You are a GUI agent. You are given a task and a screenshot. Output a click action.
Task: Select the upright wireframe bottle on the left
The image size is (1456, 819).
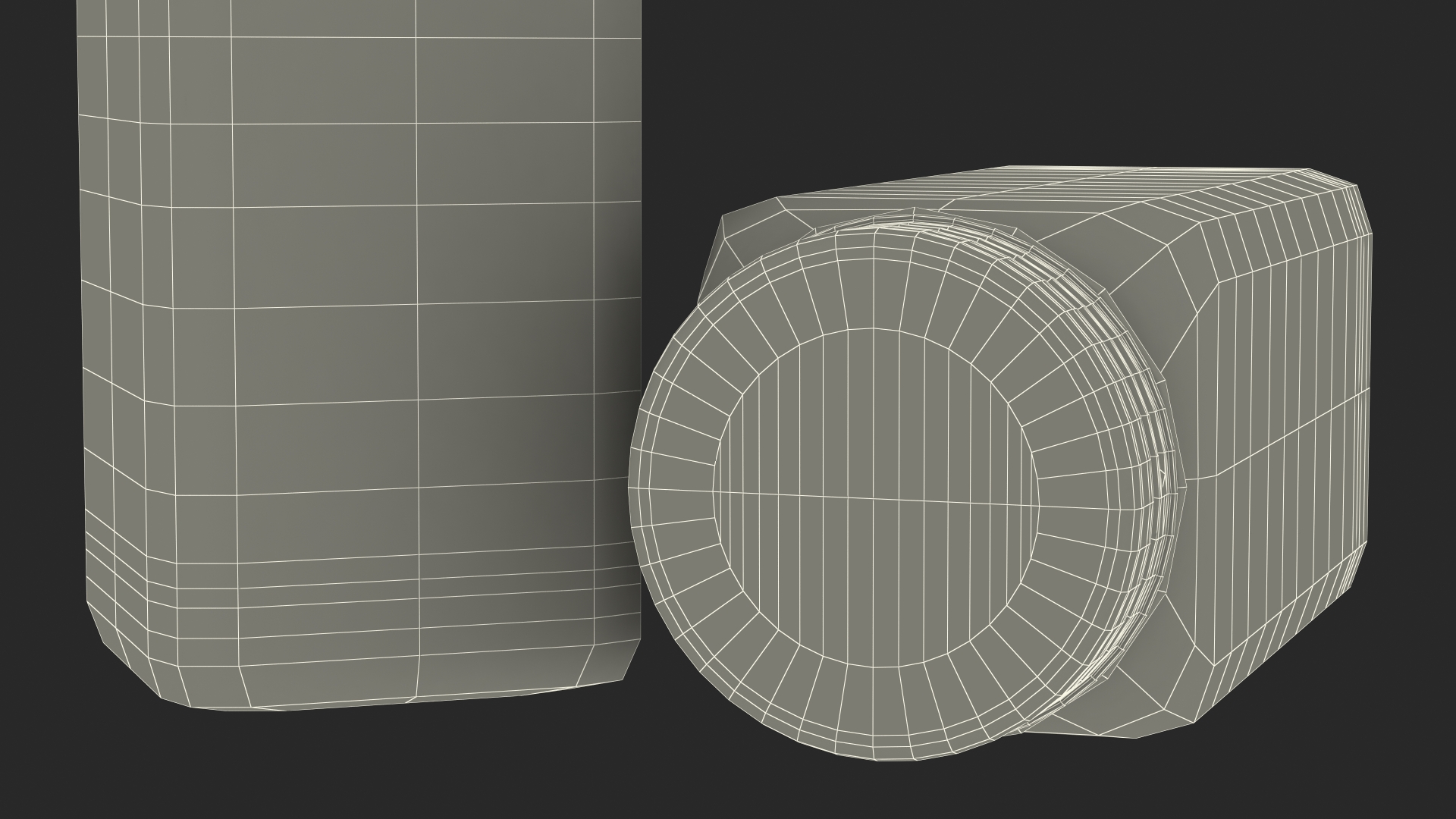pyautogui.click(x=360, y=355)
